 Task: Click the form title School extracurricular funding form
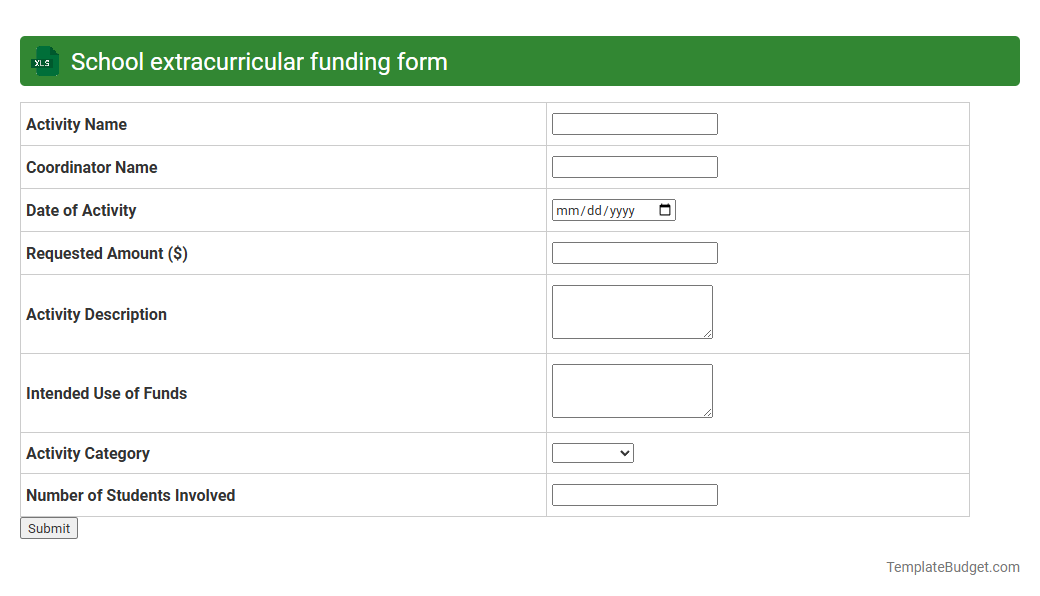[258, 61]
